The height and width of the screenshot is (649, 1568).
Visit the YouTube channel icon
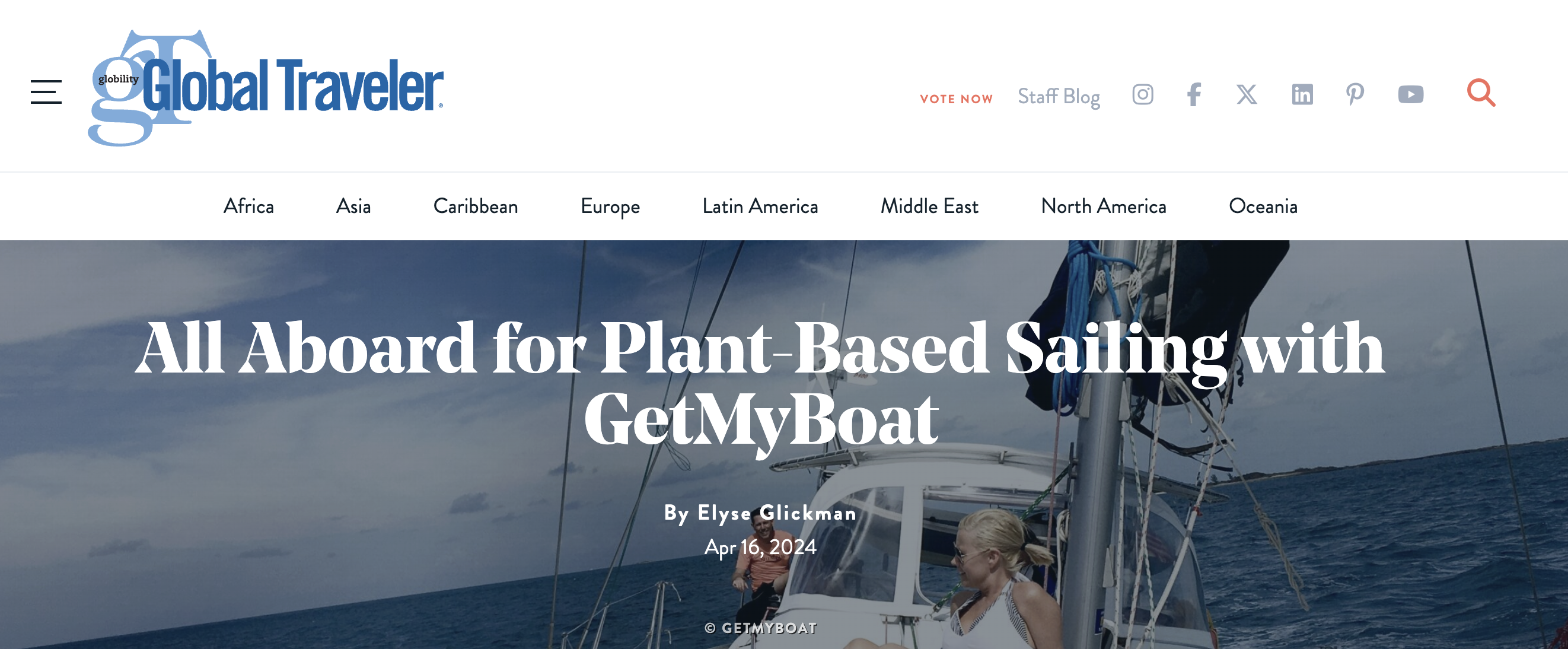(1410, 94)
